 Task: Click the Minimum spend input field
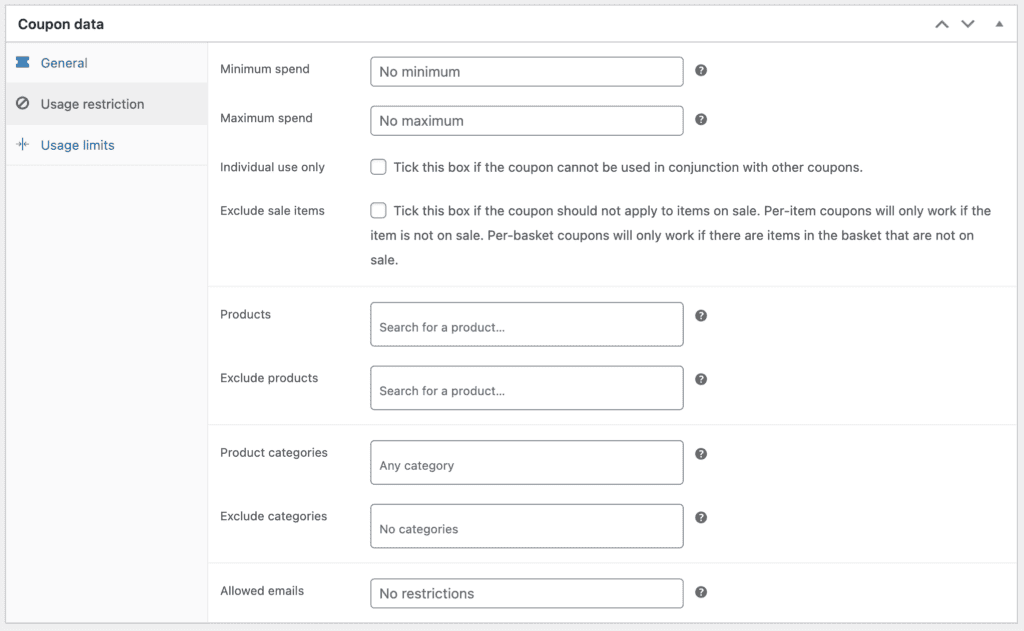(526, 72)
